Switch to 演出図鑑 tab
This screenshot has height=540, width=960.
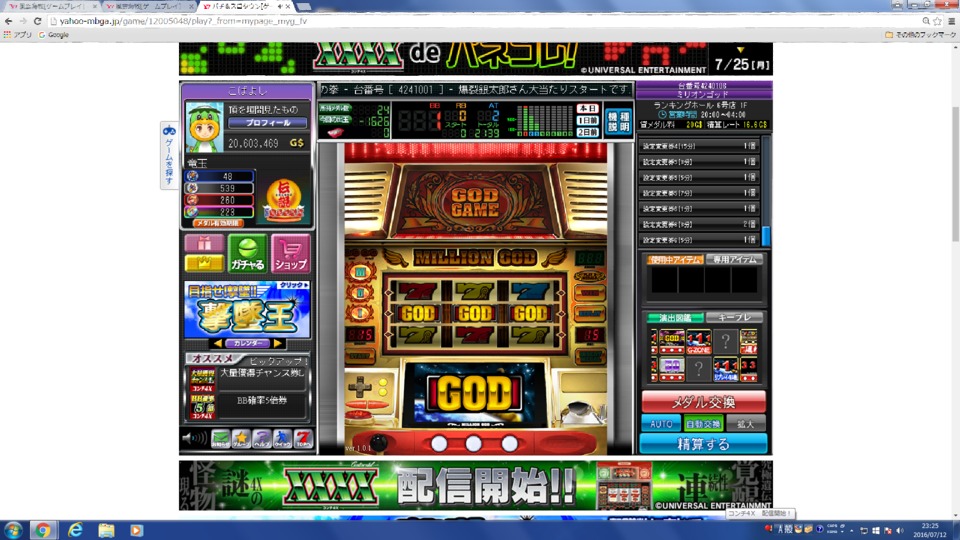coord(675,318)
